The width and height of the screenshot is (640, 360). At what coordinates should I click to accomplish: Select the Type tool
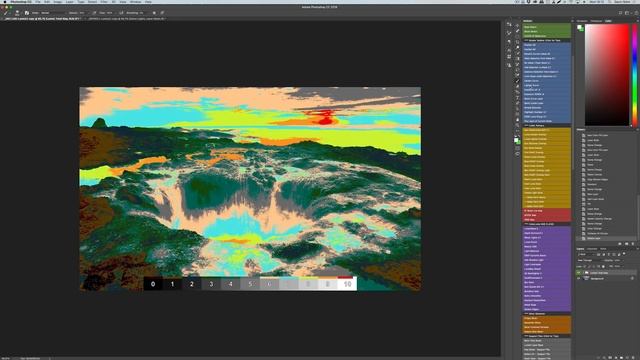coord(518,98)
